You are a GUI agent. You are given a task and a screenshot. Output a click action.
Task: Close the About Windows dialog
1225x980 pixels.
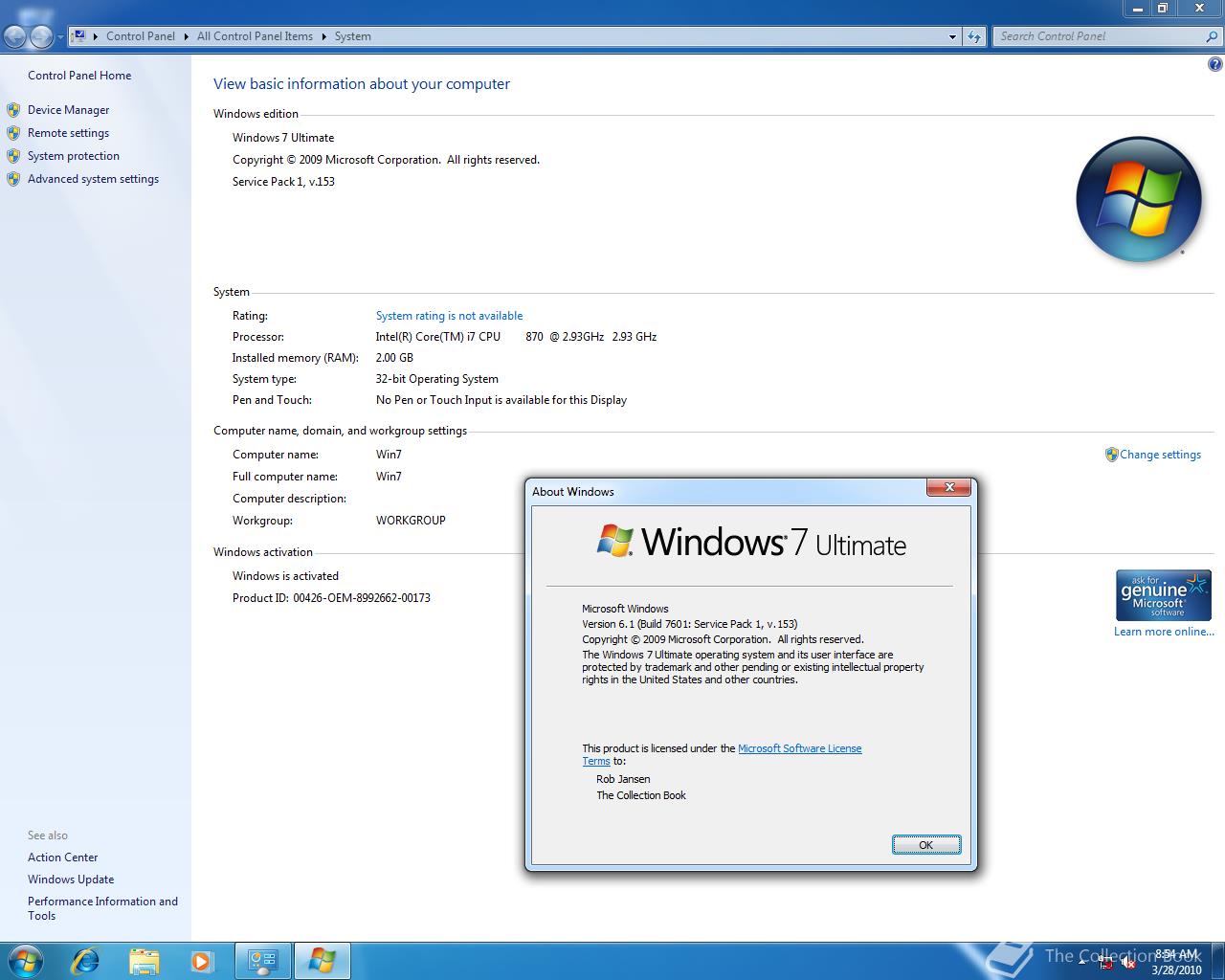pyautogui.click(x=949, y=487)
